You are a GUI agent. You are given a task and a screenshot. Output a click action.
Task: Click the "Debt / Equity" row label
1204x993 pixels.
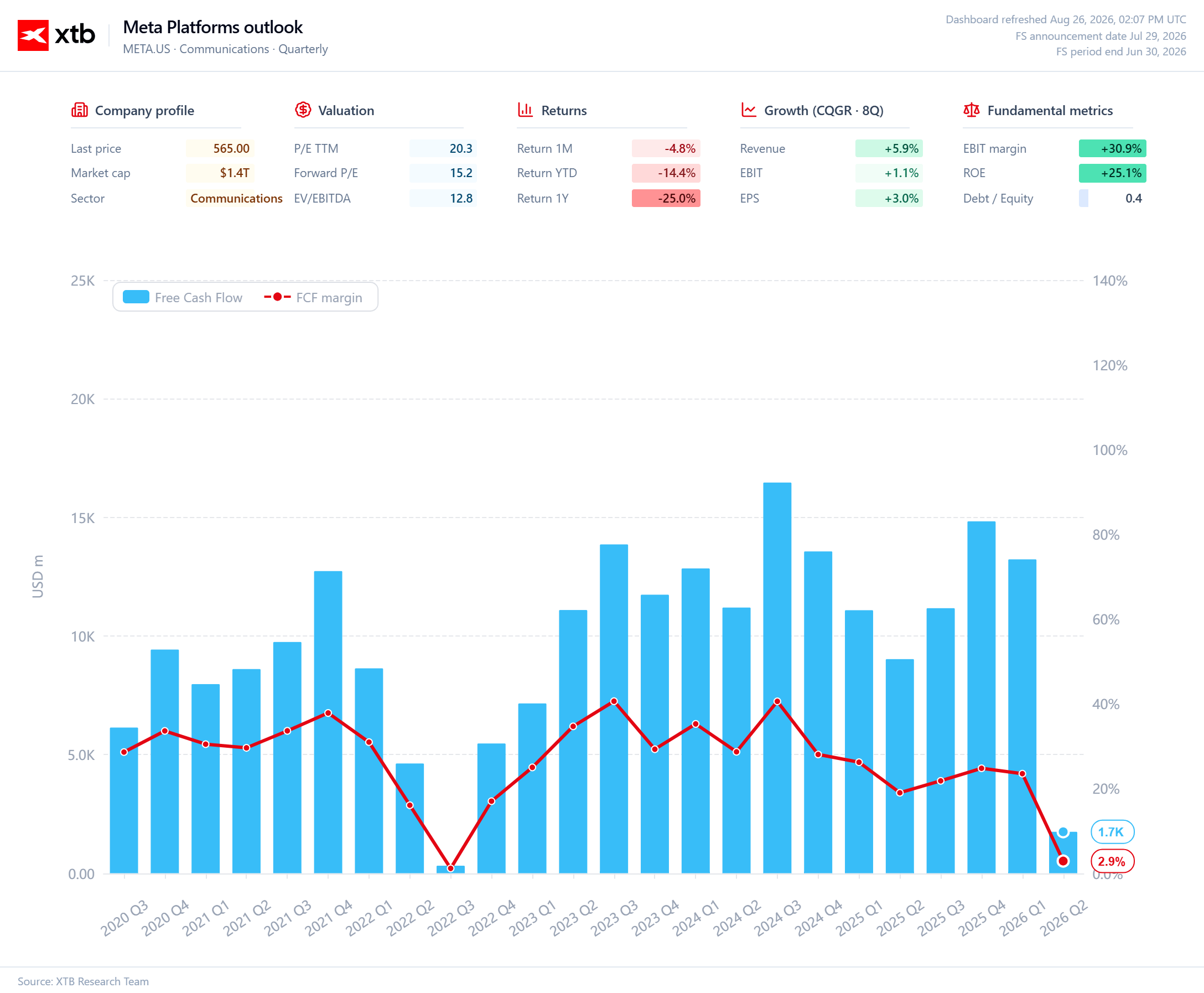[x=998, y=199]
